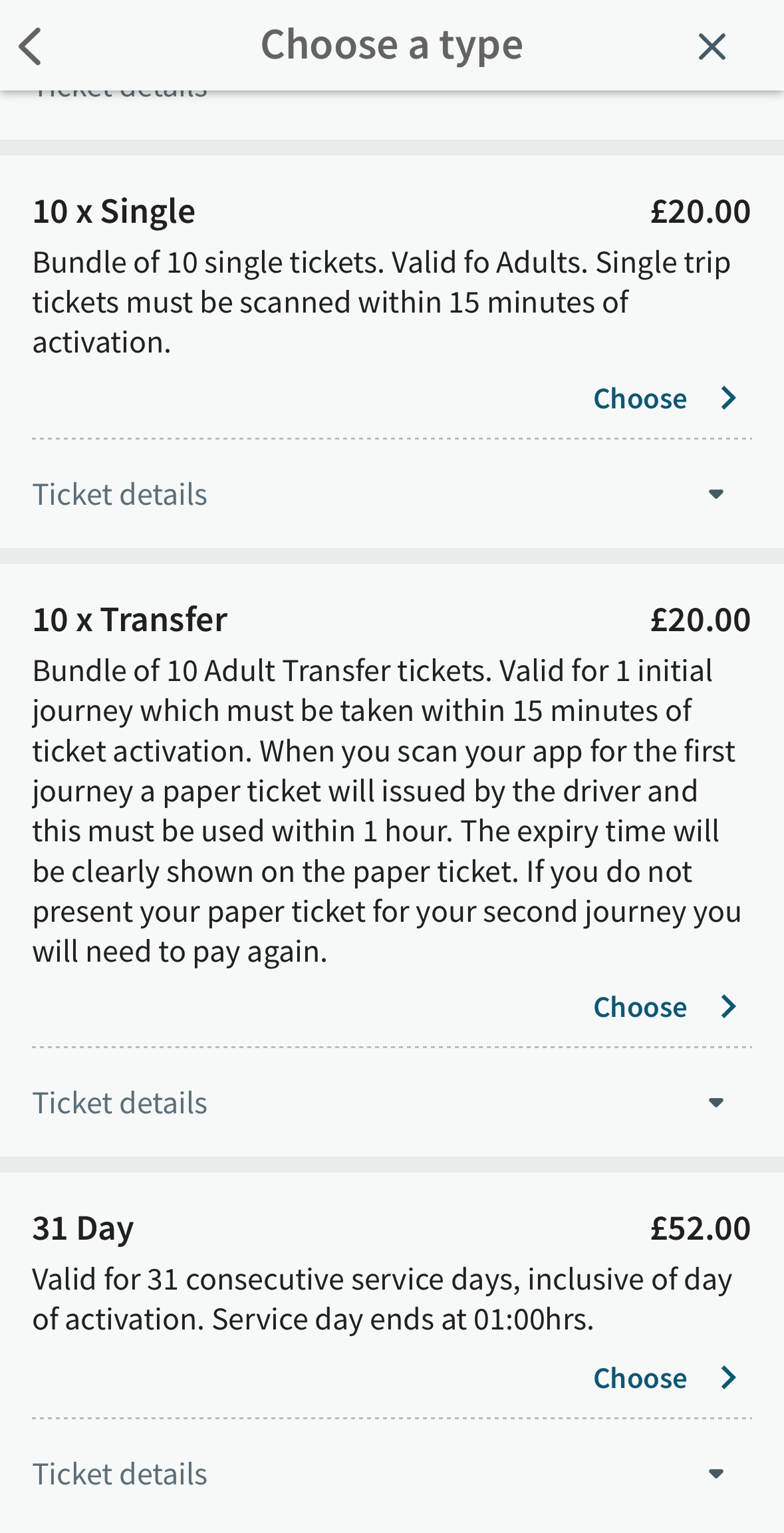The image size is (784, 1533).
Task: Choose the 31 Day ticket
Action: pos(640,1379)
